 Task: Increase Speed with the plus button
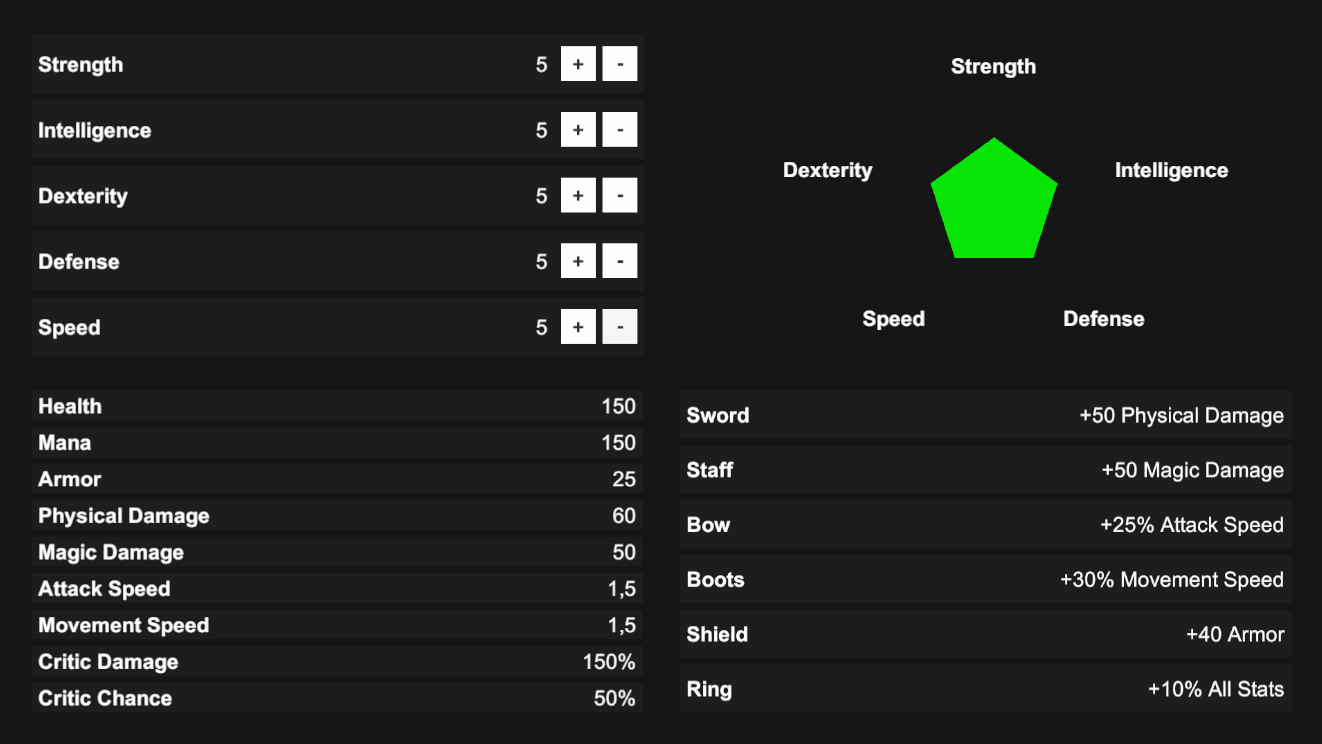click(578, 327)
